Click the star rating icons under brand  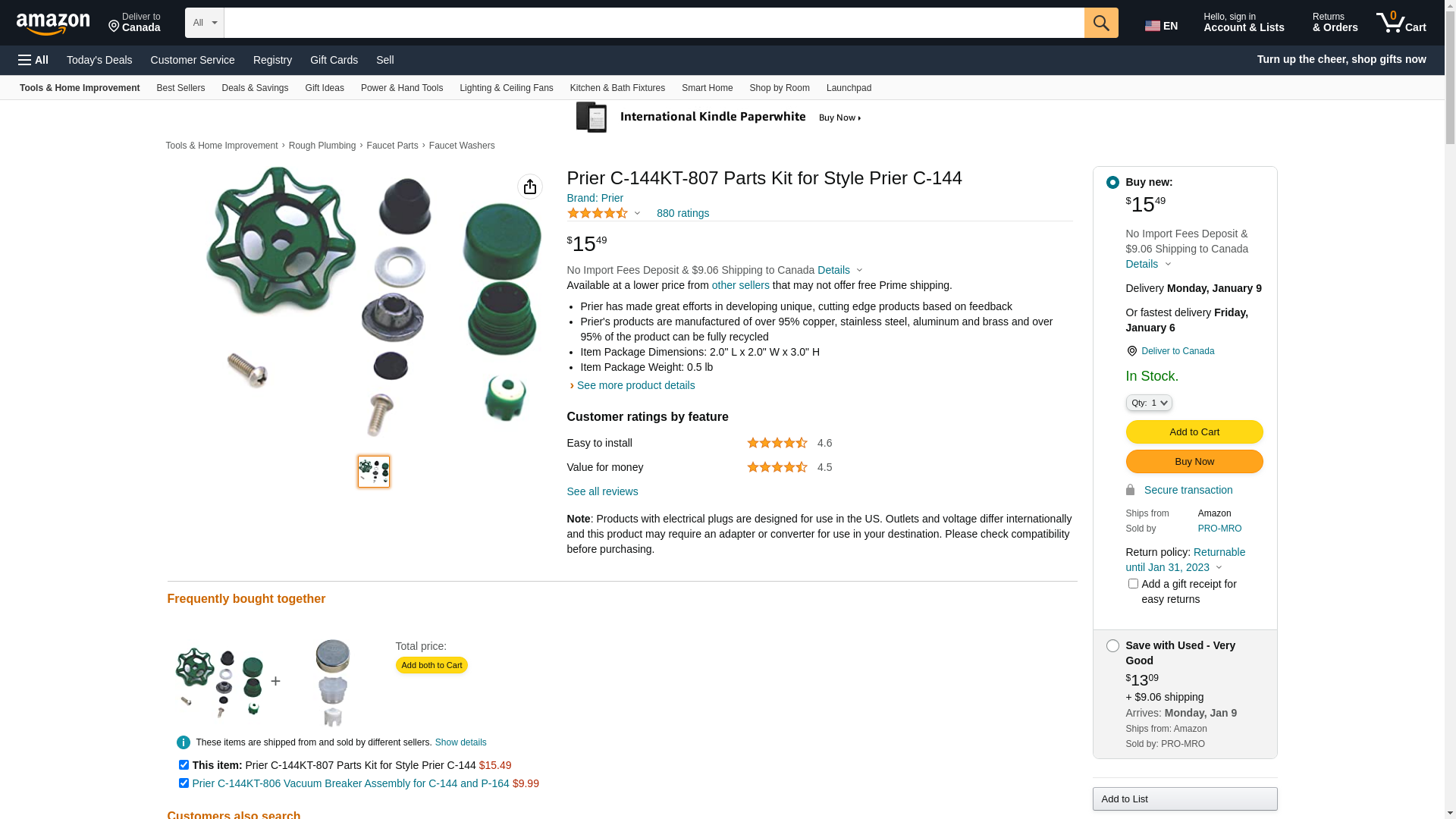(598, 214)
